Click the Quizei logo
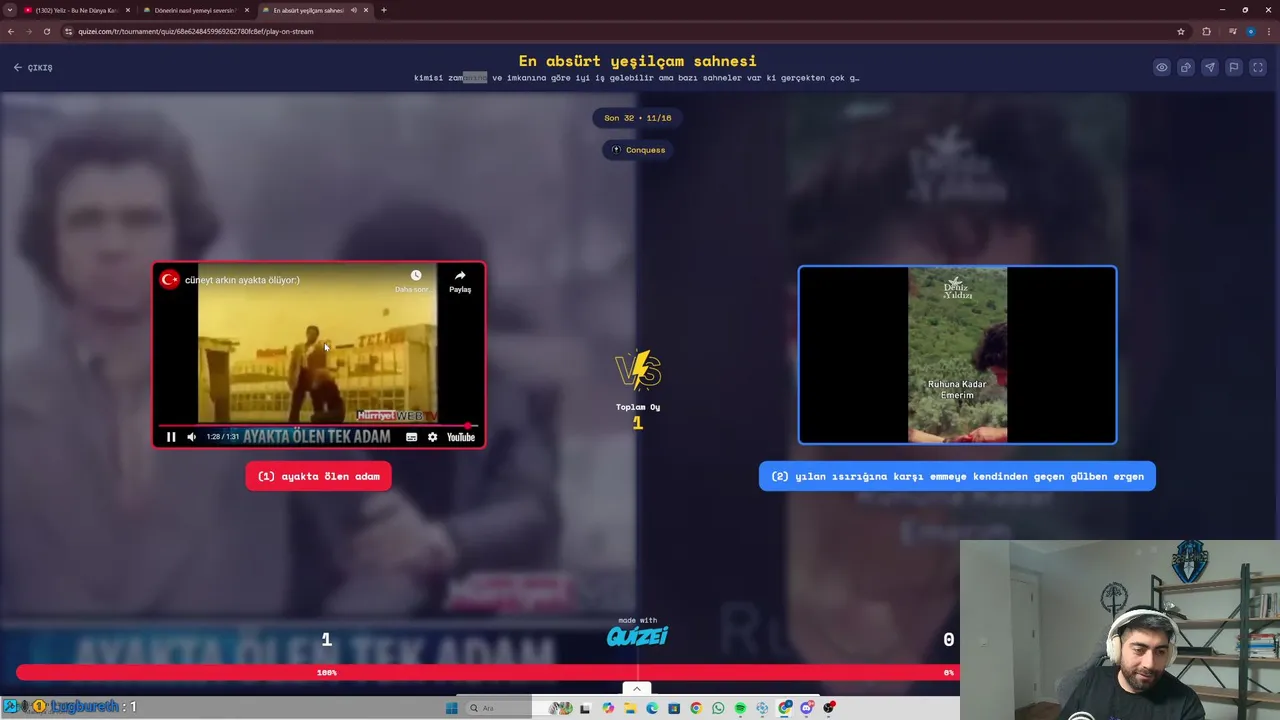Image resolution: width=1280 pixels, height=720 pixels. point(637,635)
